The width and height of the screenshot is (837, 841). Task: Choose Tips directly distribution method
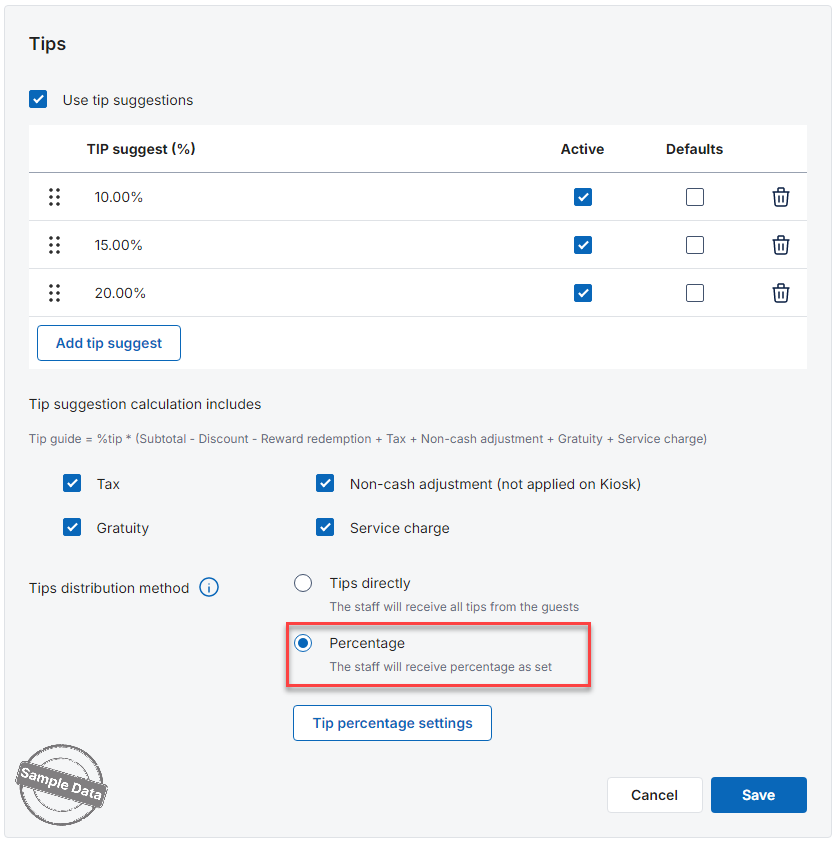coord(303,583)
